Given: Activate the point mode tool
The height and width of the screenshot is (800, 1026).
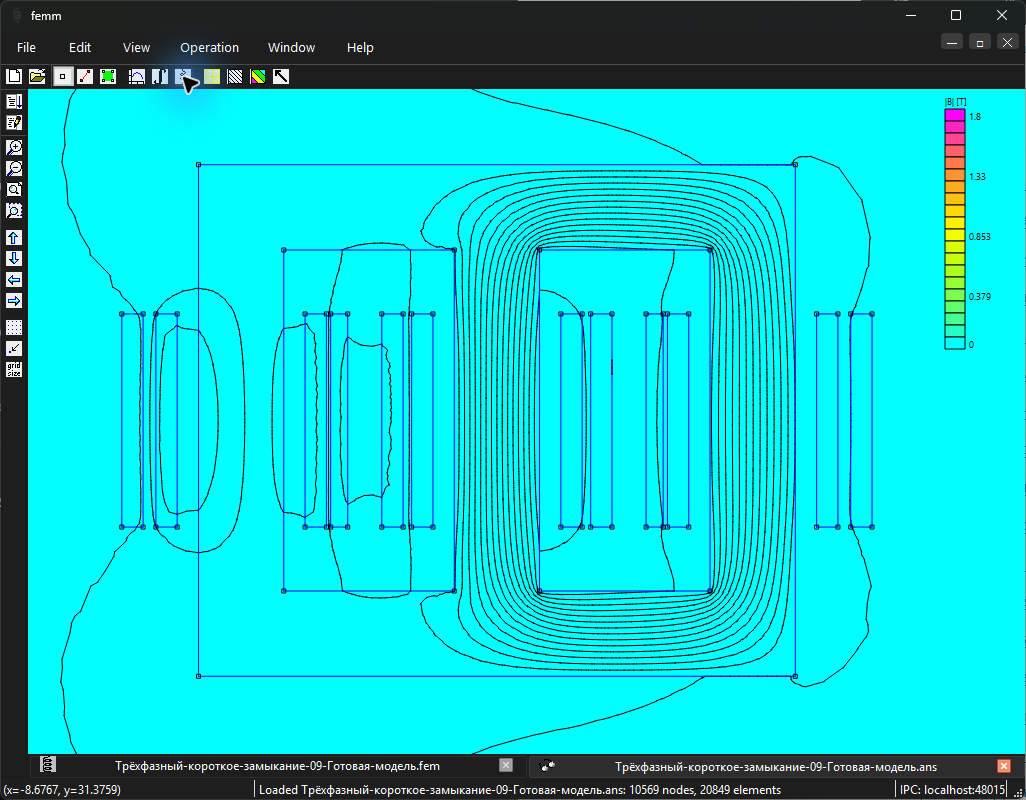Looking at the screenshot, I should tap(62, 77).
